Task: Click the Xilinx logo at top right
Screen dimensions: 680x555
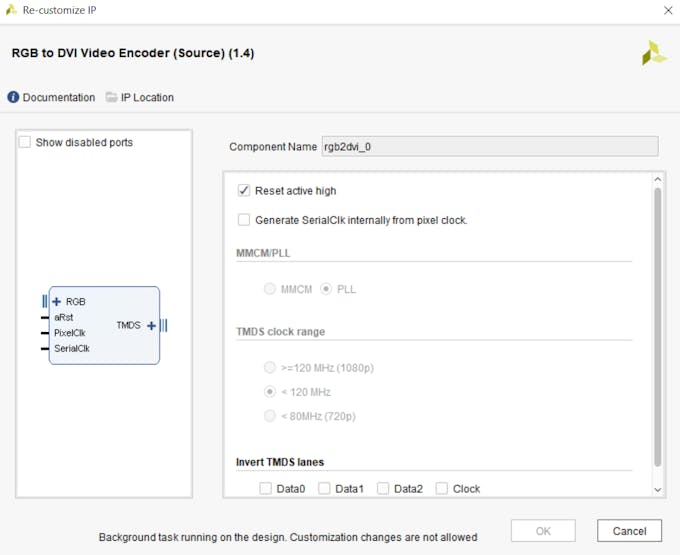Action: click(x=653, y=53)
